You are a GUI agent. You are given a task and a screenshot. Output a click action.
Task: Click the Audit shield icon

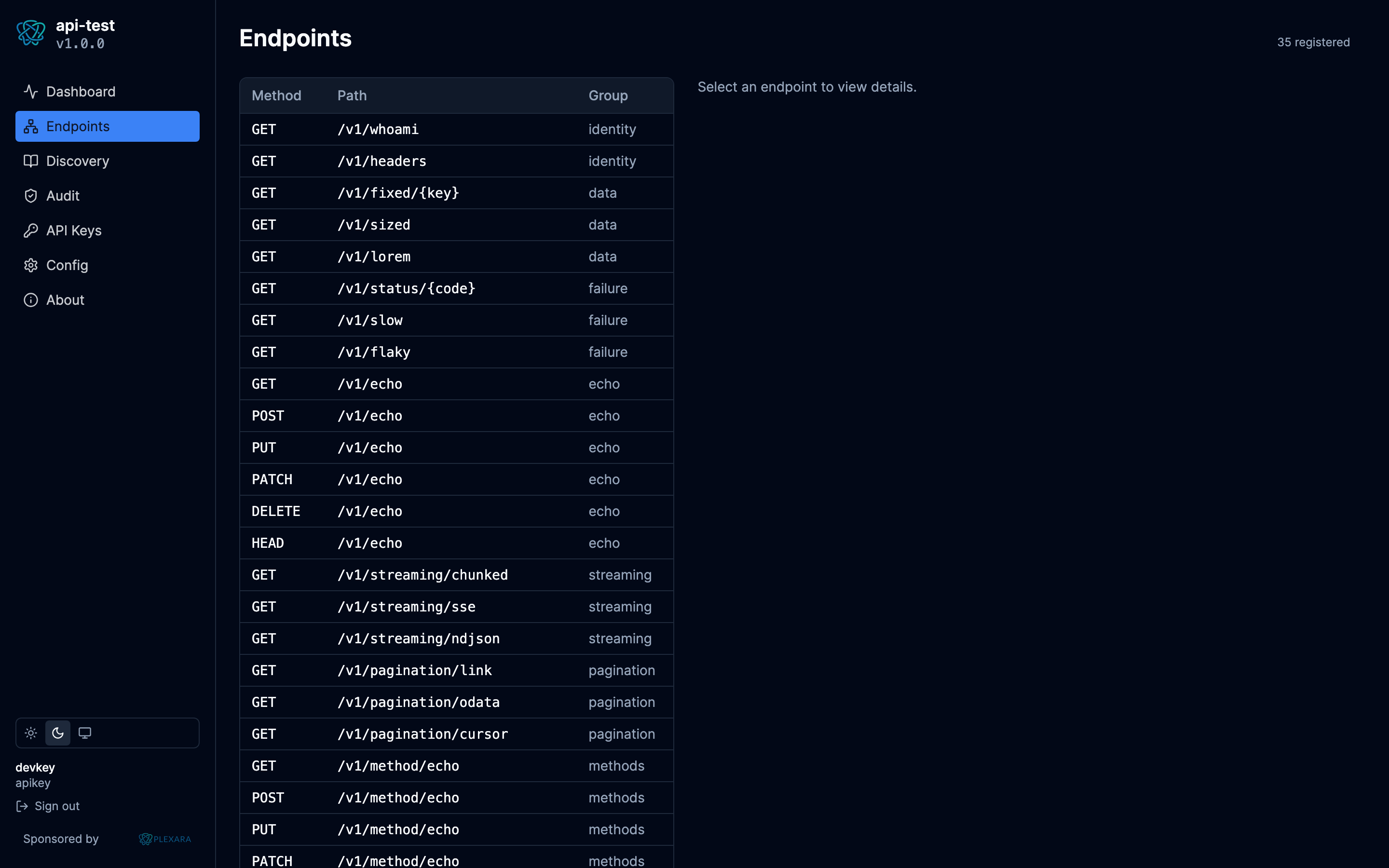31,196
